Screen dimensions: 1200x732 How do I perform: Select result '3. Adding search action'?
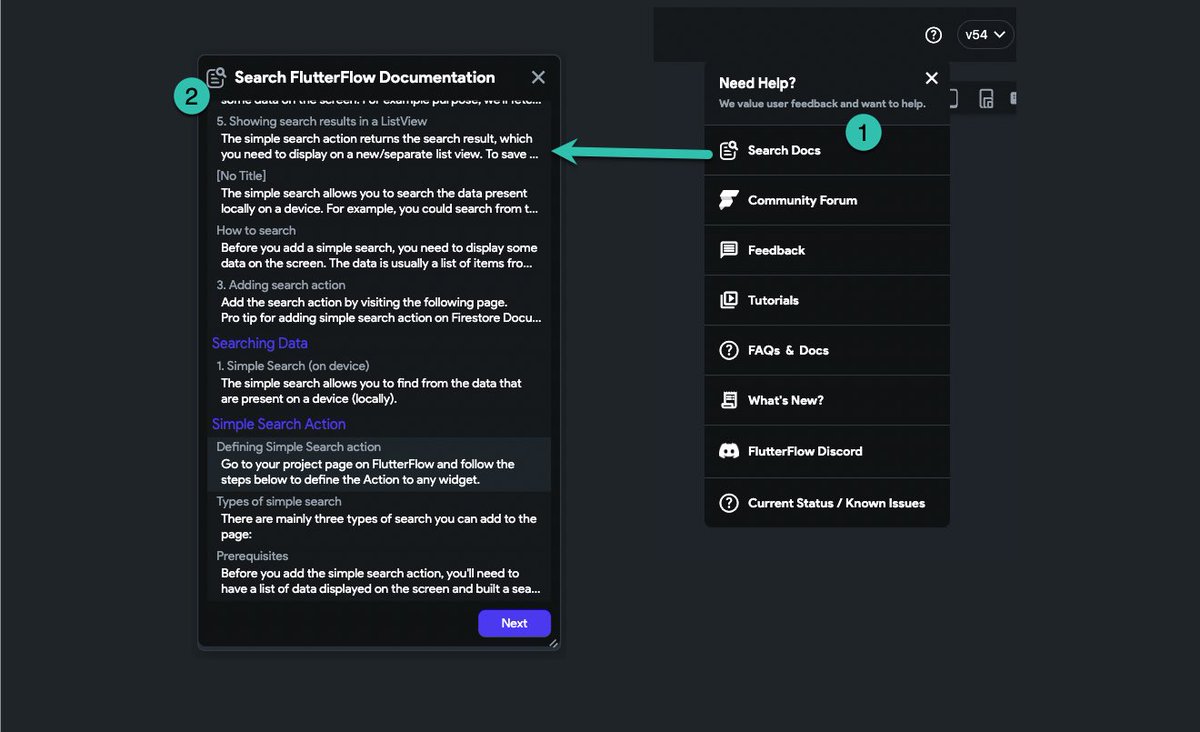379,302
